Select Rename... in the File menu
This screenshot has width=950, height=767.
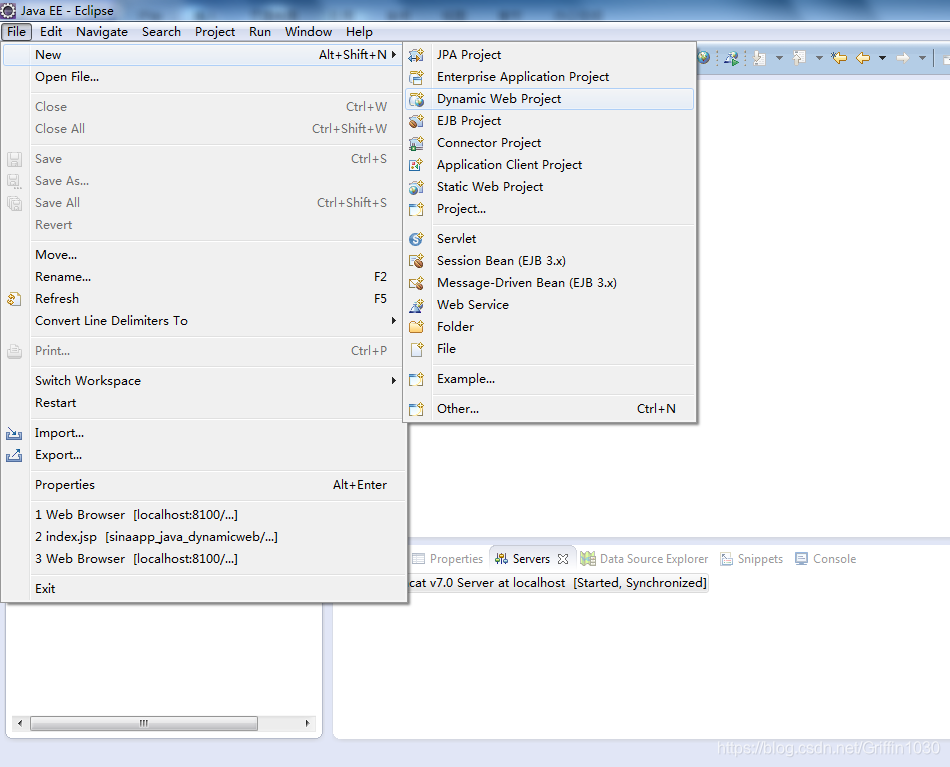pyautogui.click(x=202, y=277)
